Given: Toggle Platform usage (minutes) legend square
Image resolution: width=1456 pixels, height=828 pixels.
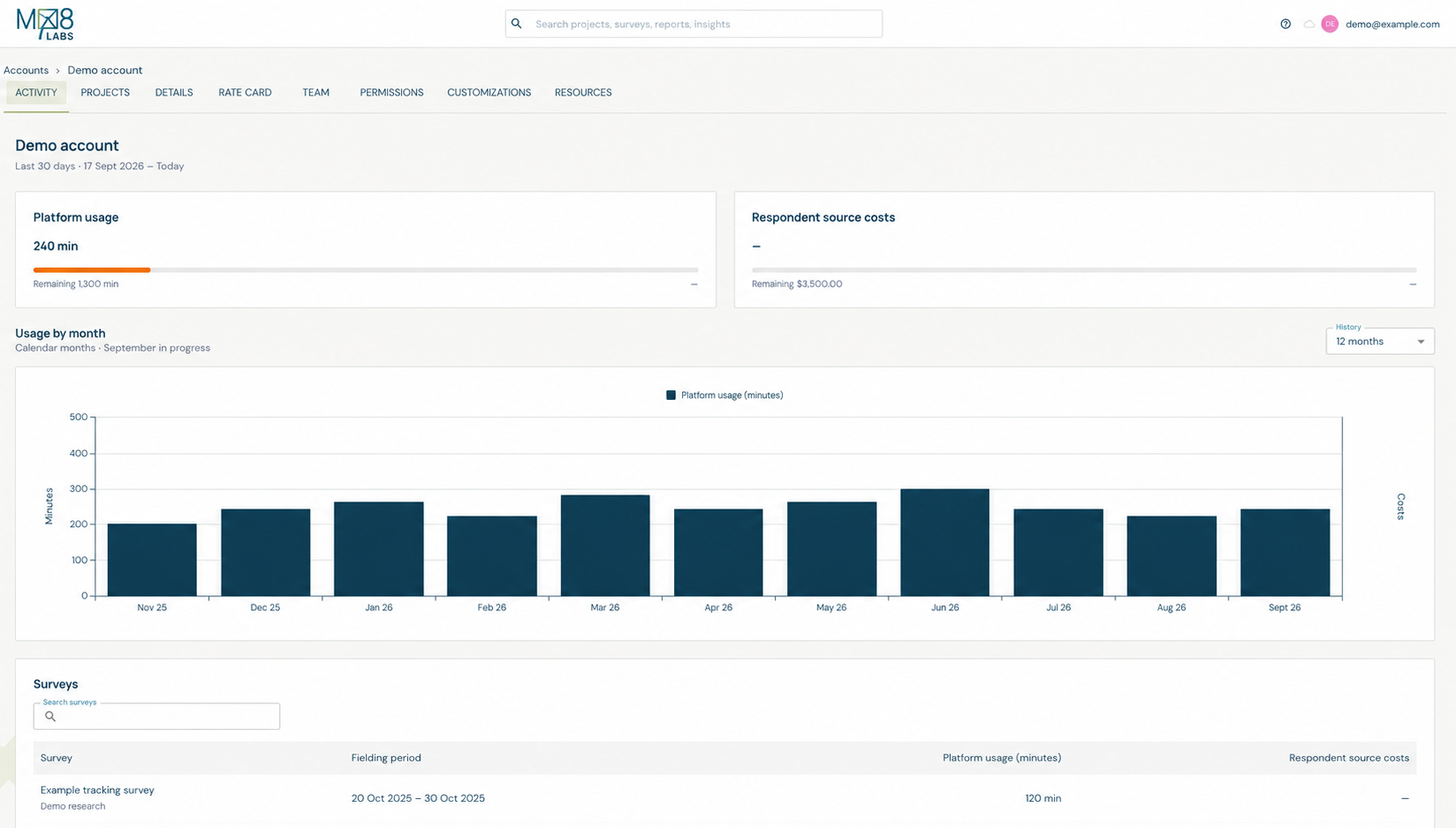Looking at the screenshot, I should tap(671, 396).
